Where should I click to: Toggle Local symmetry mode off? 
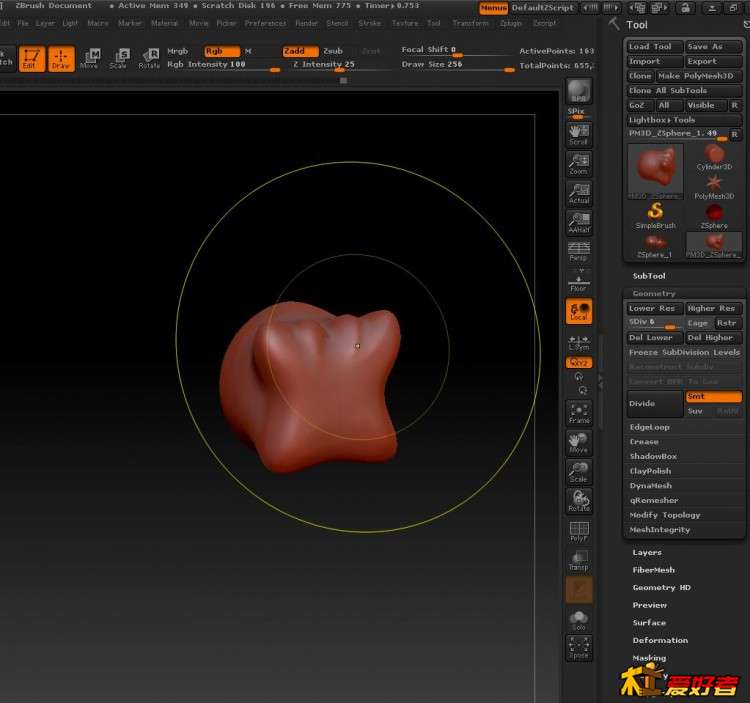[578, 311]
